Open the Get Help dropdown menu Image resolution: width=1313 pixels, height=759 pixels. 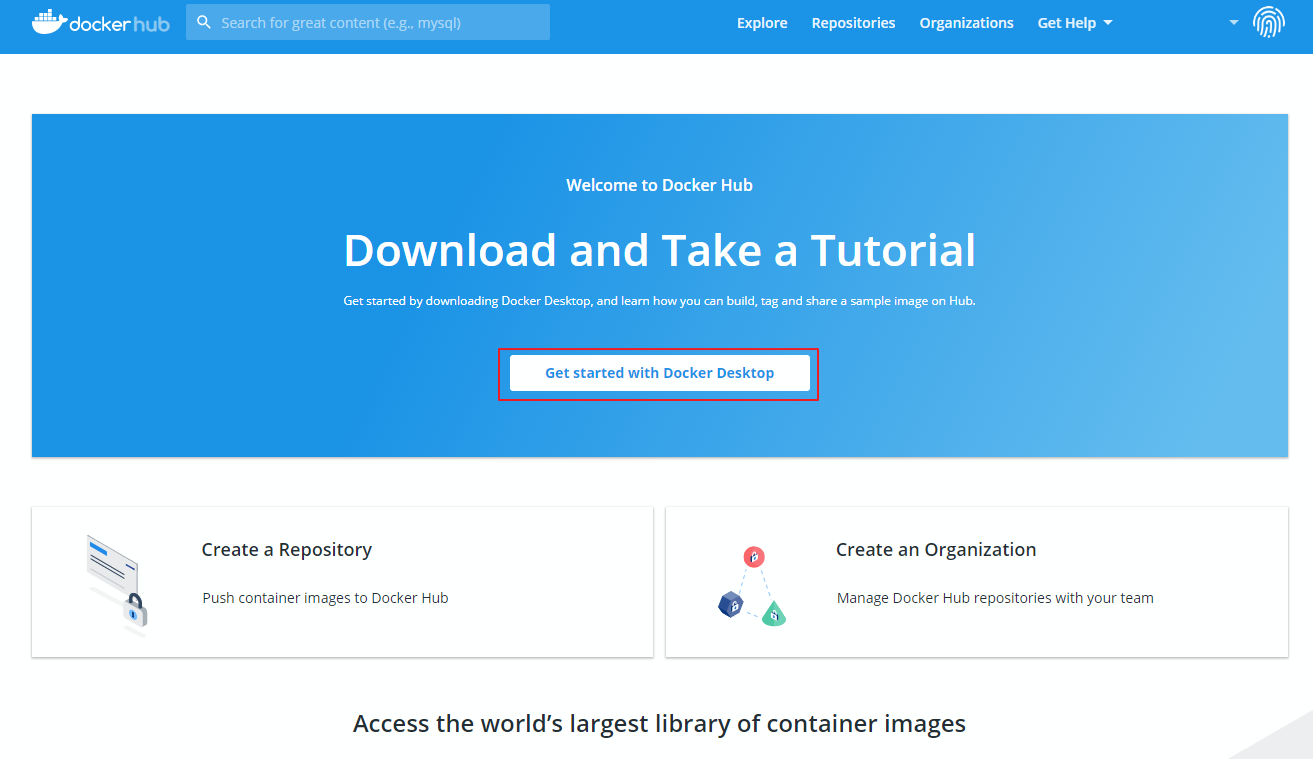click(x=1075, y=23)
